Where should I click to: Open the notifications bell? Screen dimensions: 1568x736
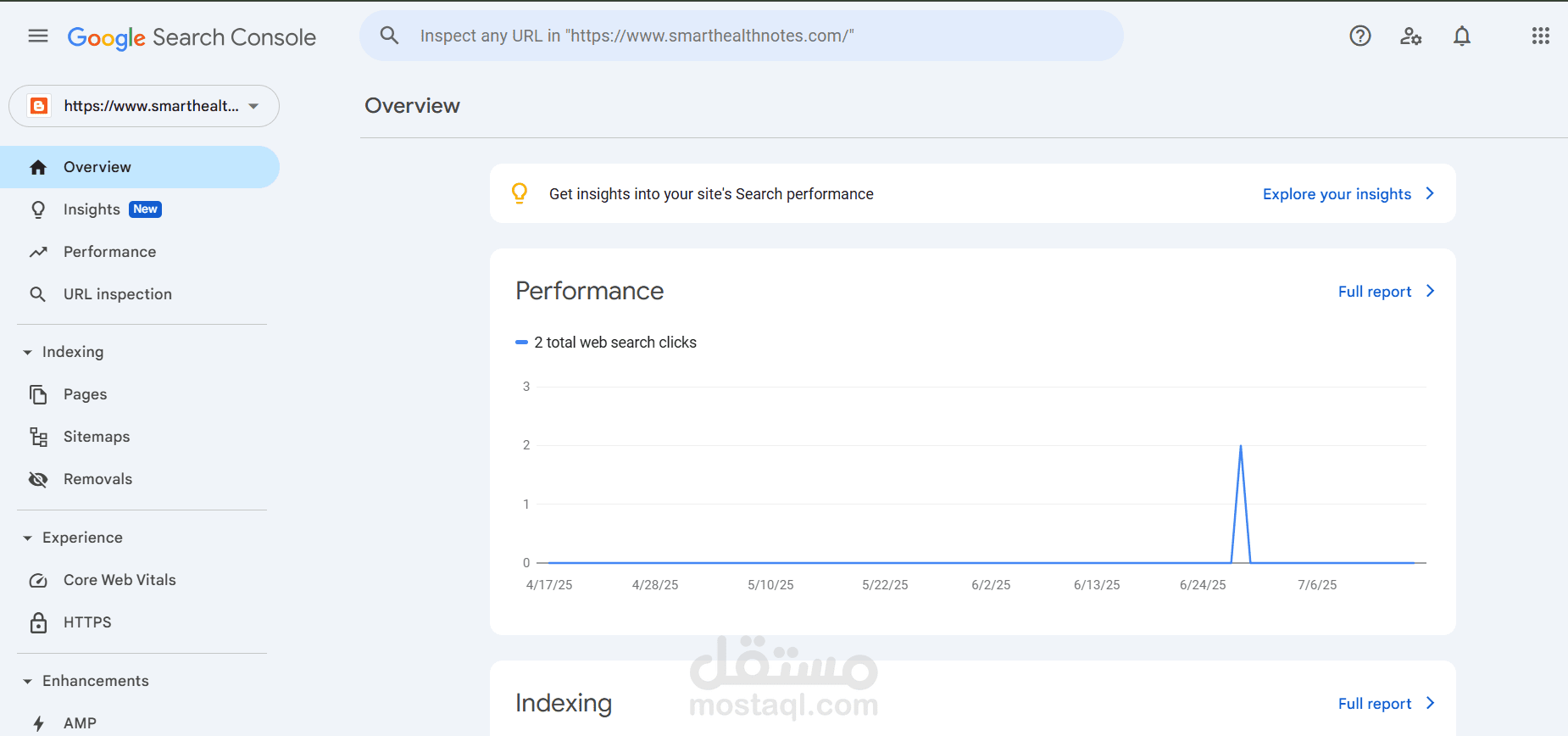click(1462, 36)
